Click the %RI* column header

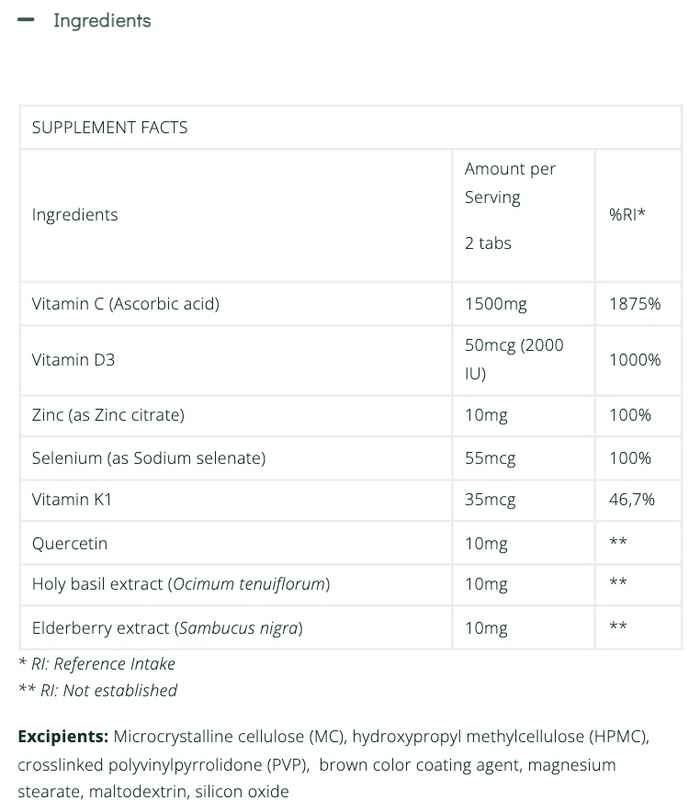tap(627, 215)
